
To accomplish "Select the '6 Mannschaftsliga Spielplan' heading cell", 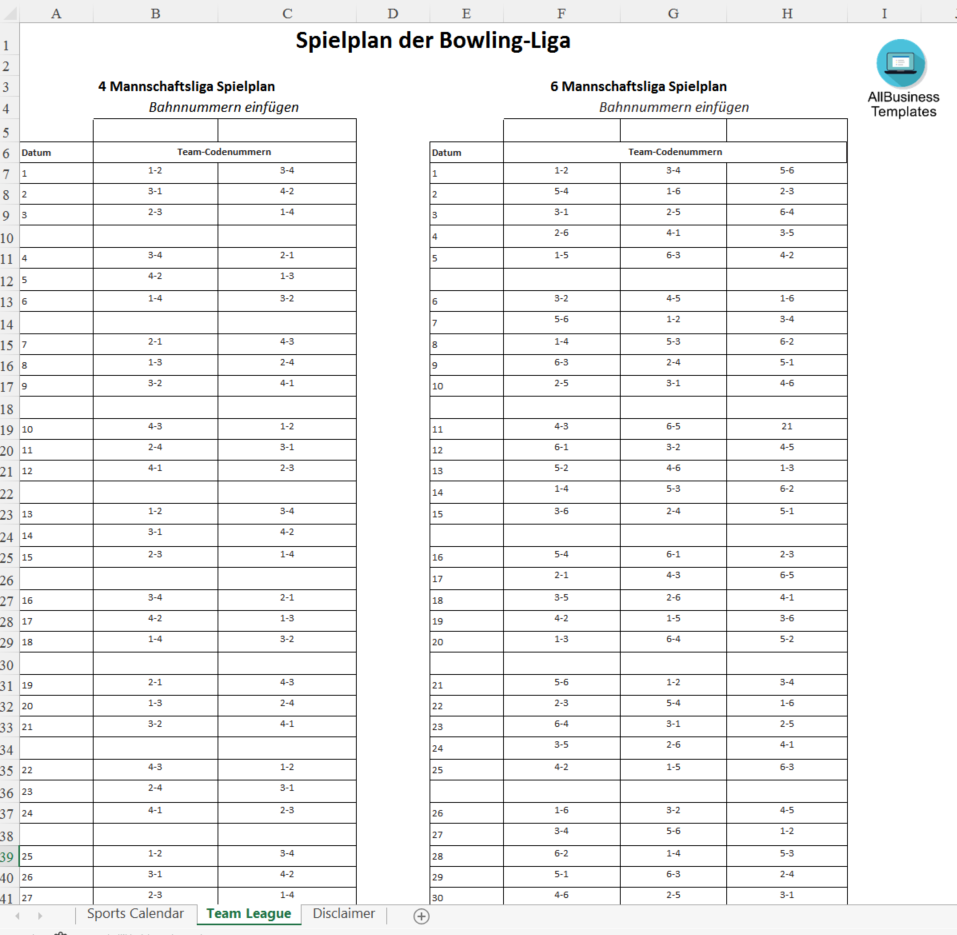I will pyautogui.click(x=638, y=87).
